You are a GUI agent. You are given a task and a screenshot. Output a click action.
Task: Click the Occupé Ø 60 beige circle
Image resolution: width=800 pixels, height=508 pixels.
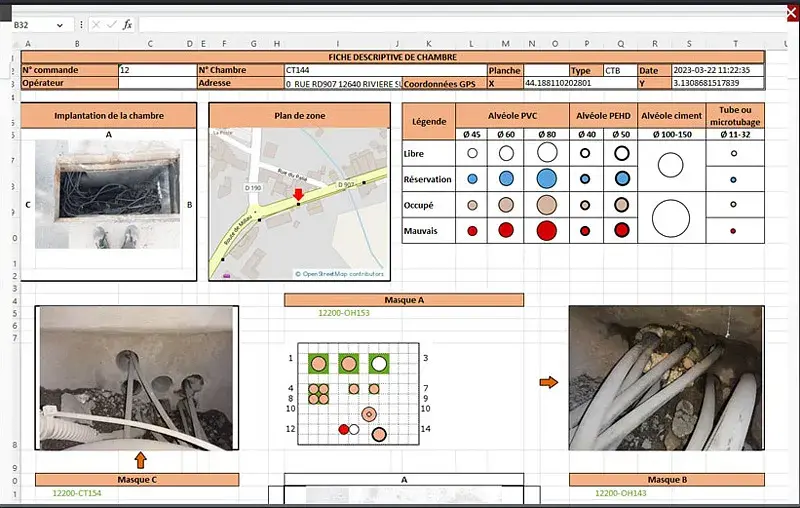point(506,205)
